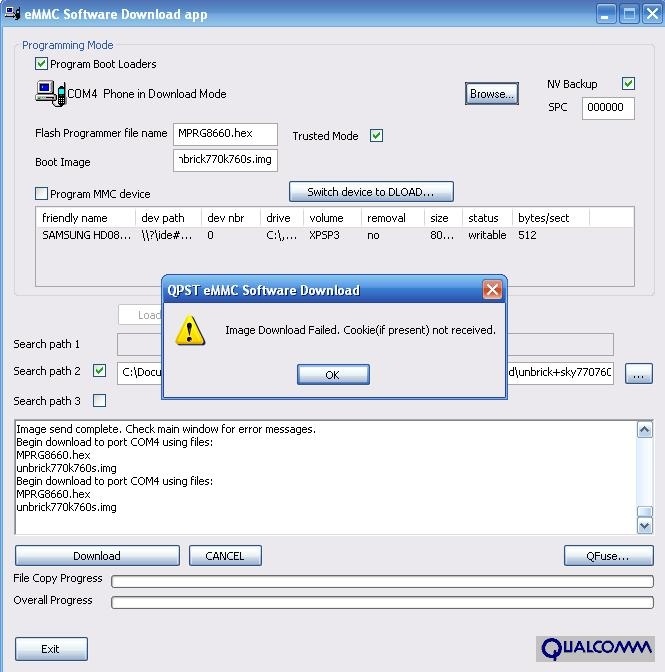
Task: Click the Exit button
Action: coord(51,648)
